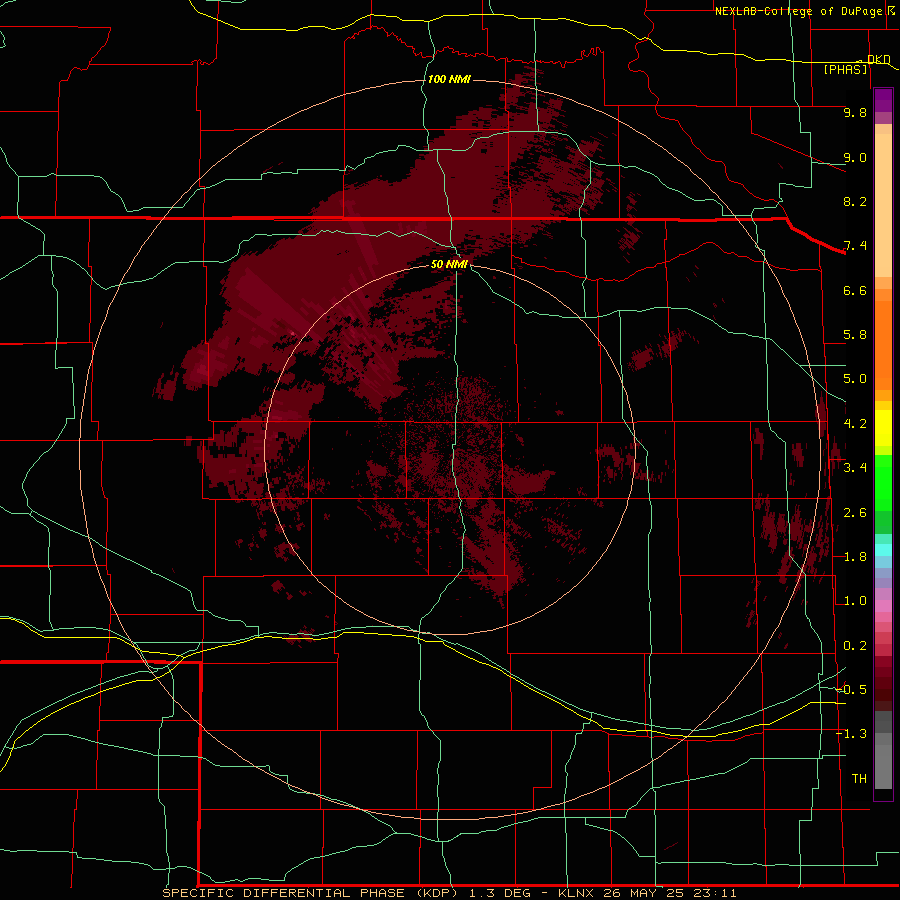The width and height of the screenshot is (900, 900).
Task: Click the "3.4" legend value
Action: pos(855,468)
